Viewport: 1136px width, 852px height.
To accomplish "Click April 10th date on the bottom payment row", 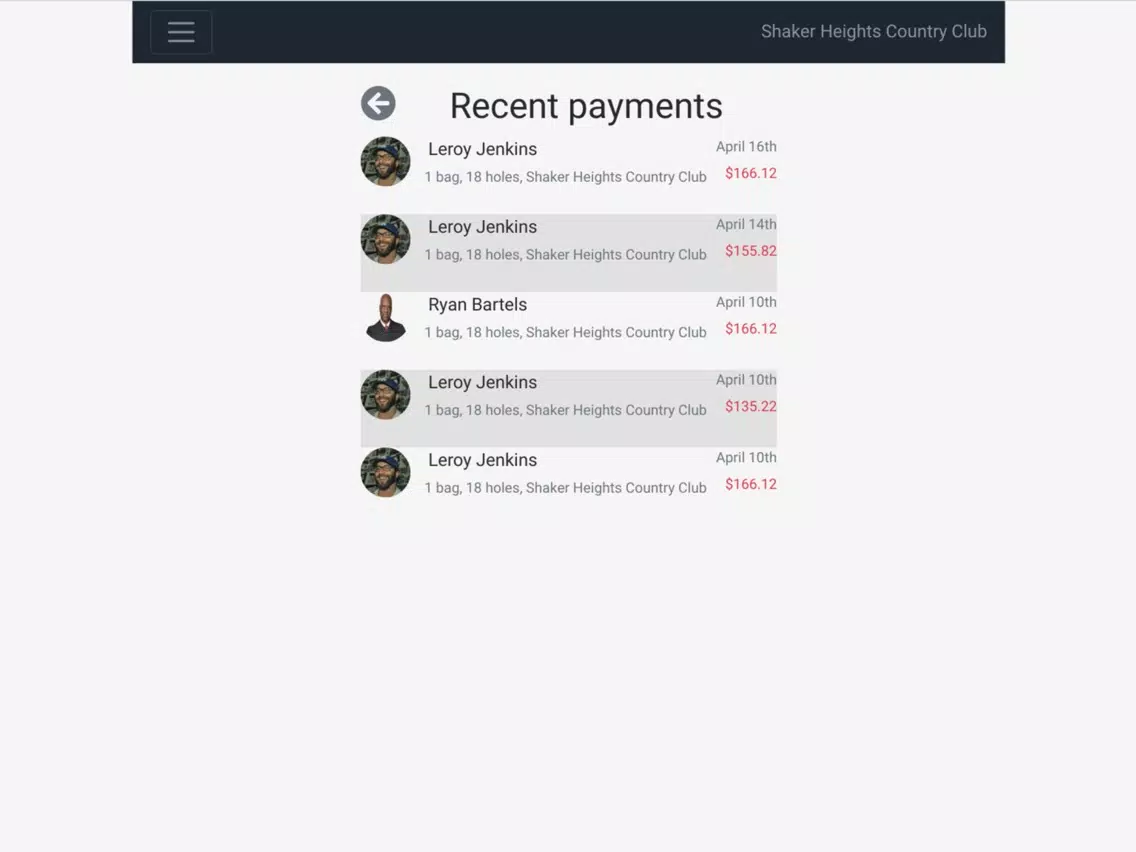I will pyautogui.click(x=746, y=458).
